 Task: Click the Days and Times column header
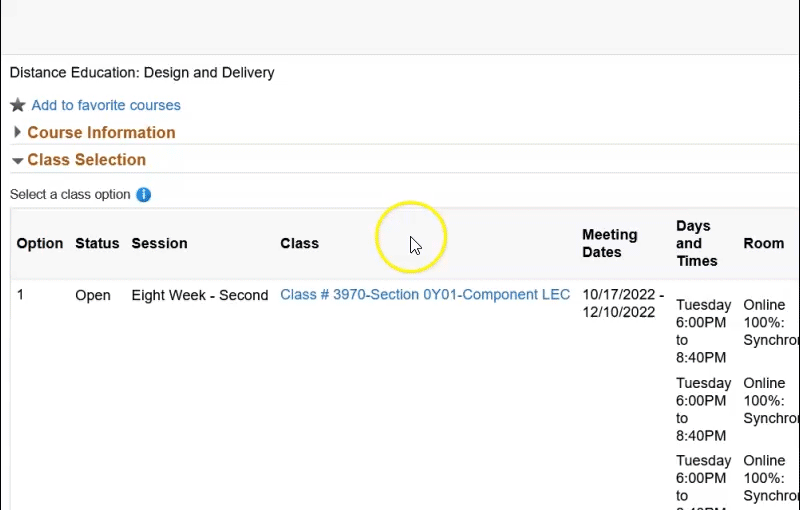point(696,243)
